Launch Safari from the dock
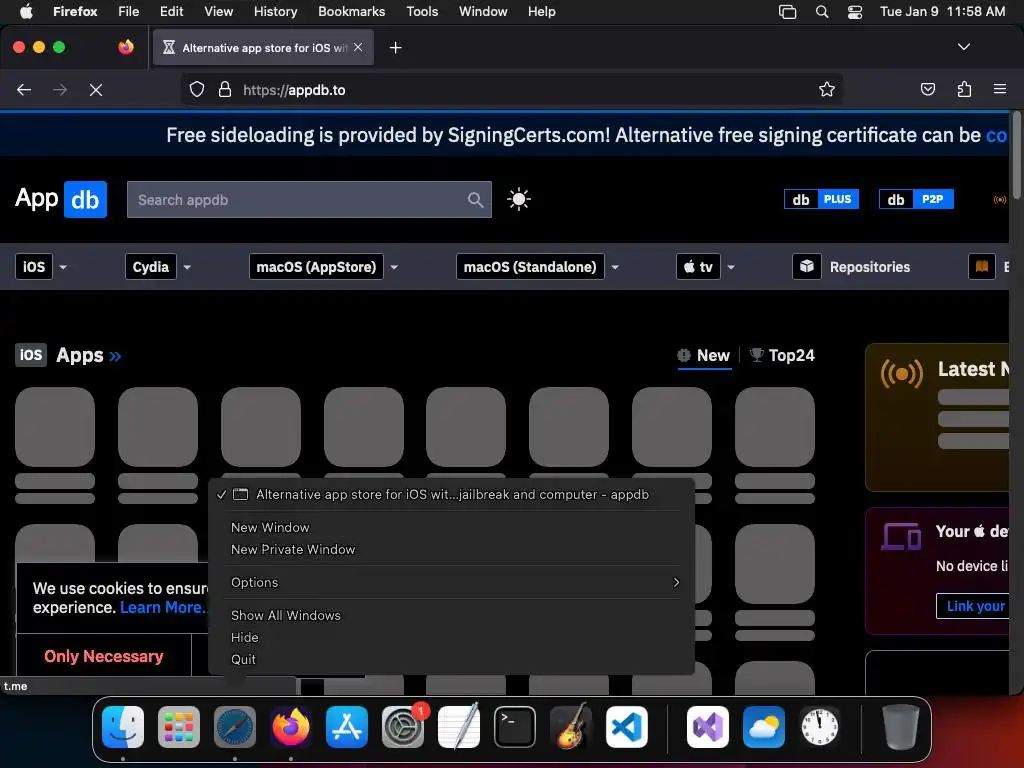The image size is (1024, 768). click(x=235, y=727)
